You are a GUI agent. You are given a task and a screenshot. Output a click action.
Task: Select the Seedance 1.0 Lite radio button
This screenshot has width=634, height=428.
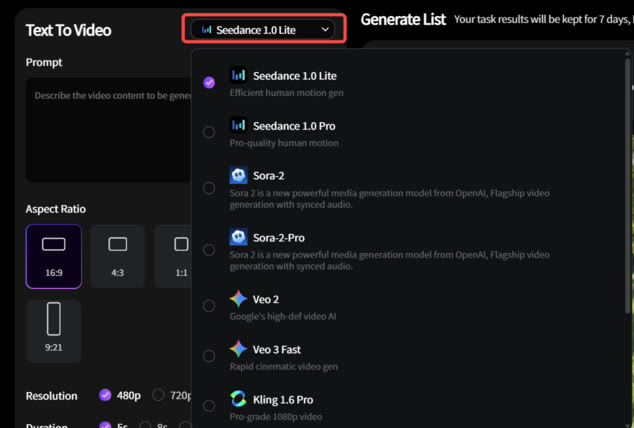pyautogui.click(x=209, y=82)
